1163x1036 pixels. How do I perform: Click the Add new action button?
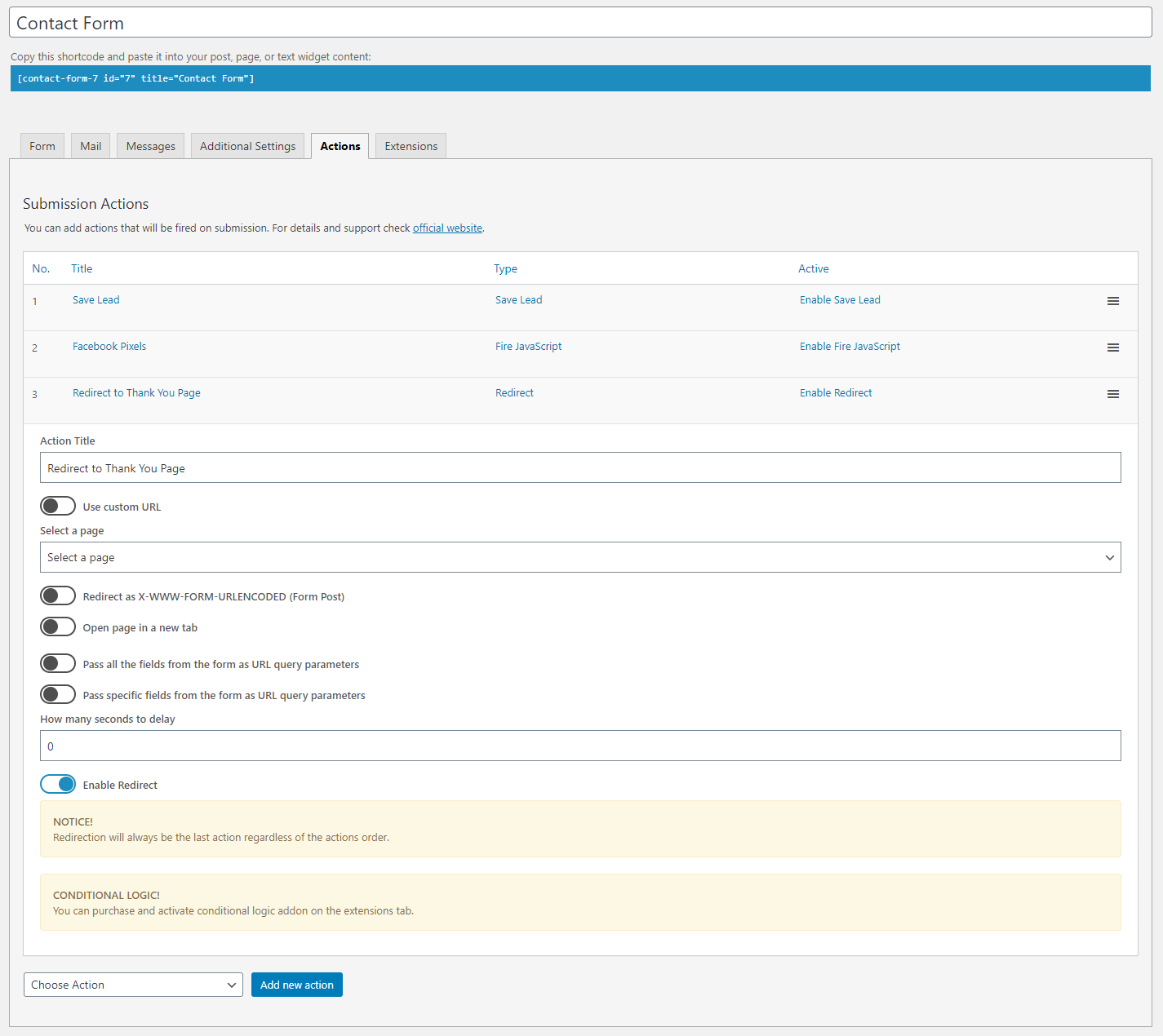pos(297,985)
